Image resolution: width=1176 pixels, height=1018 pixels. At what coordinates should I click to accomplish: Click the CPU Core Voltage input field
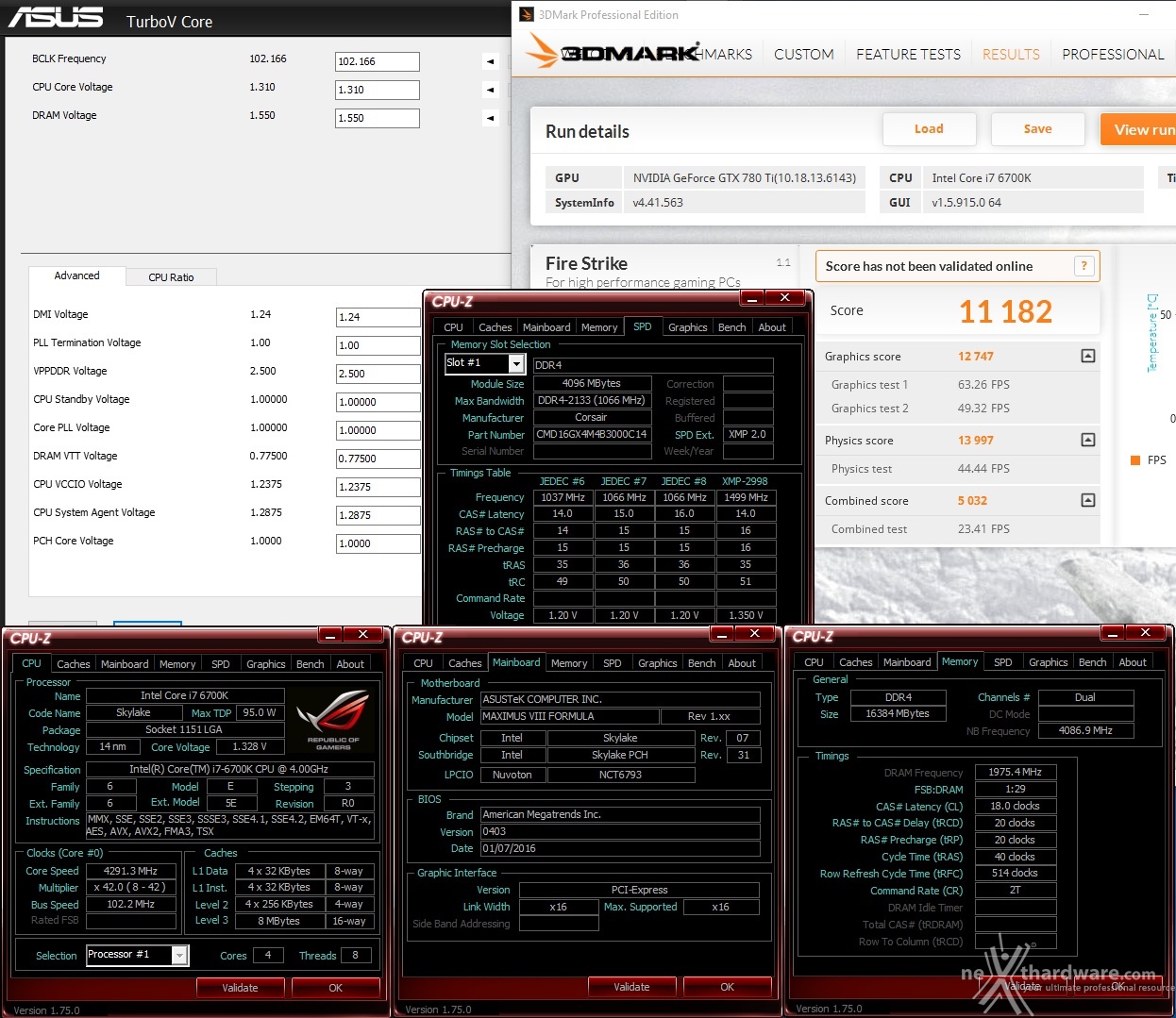378,90
